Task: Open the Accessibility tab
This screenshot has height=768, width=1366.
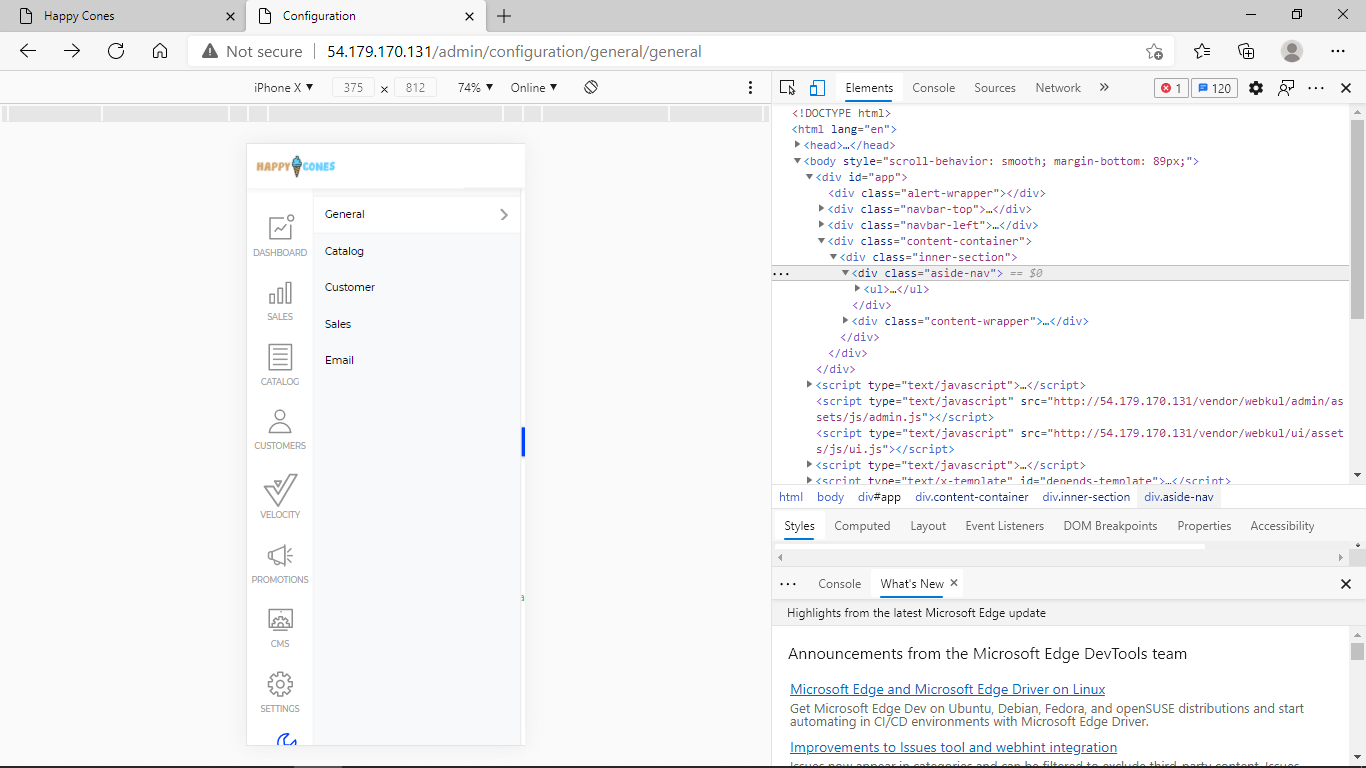Action: pyautogui.click(x=1282, y=526)
